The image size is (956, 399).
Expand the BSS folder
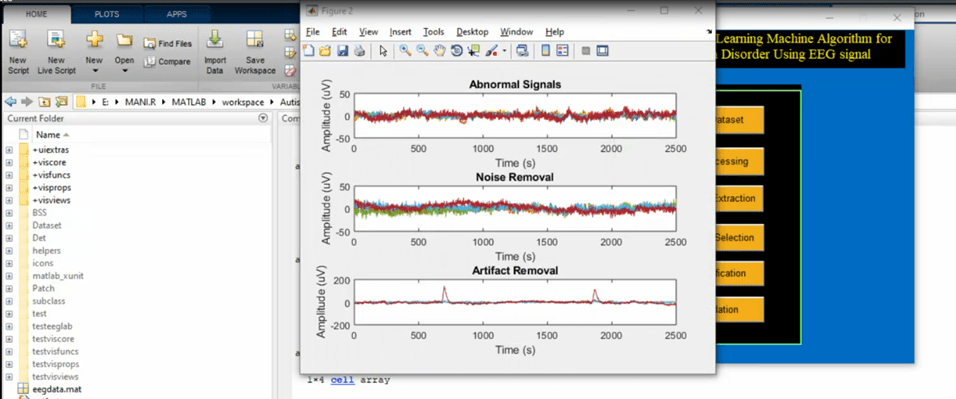9,213
